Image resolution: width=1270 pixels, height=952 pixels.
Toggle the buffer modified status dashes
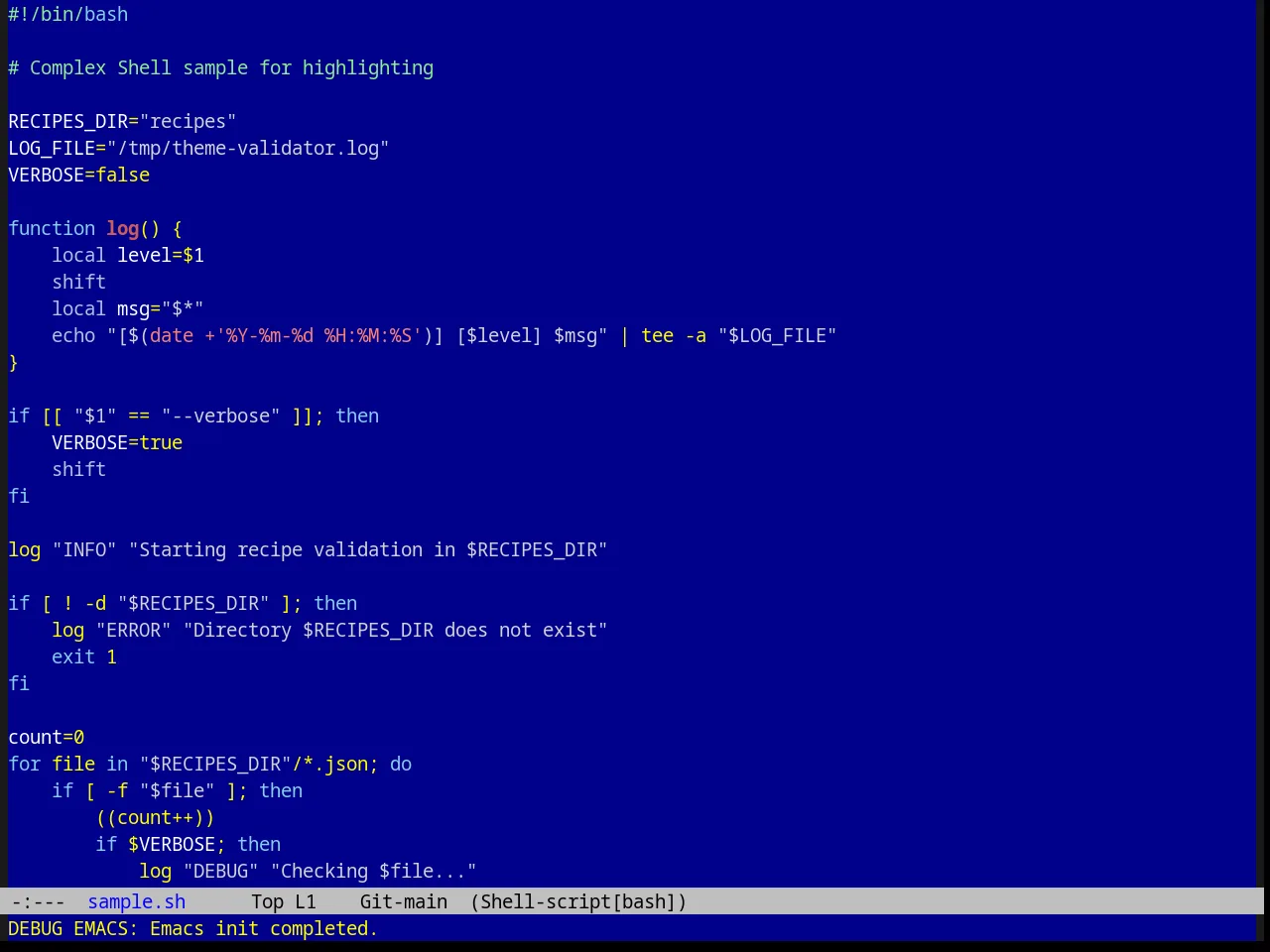point(38,901)
